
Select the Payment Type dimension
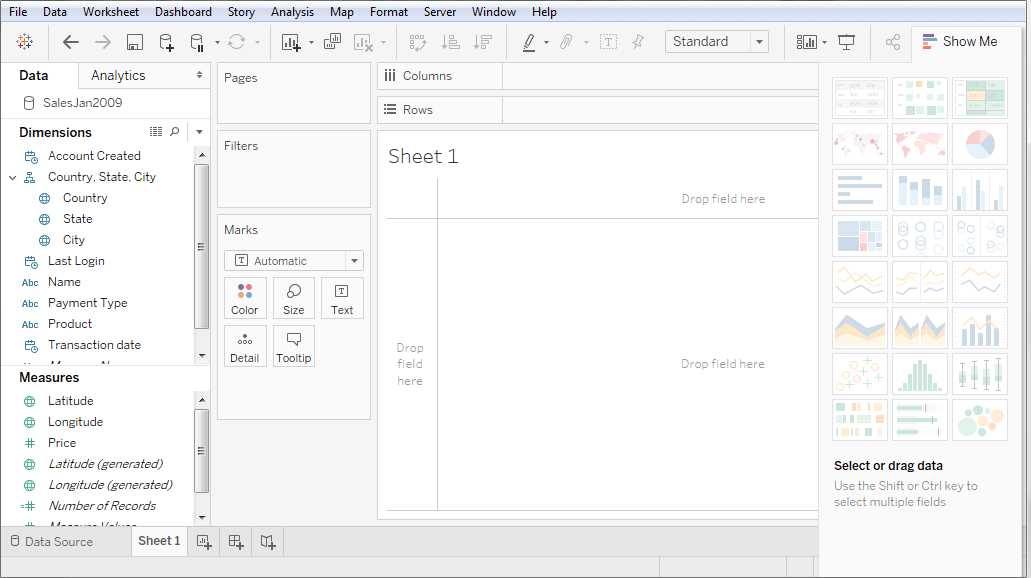coord(87,303)
